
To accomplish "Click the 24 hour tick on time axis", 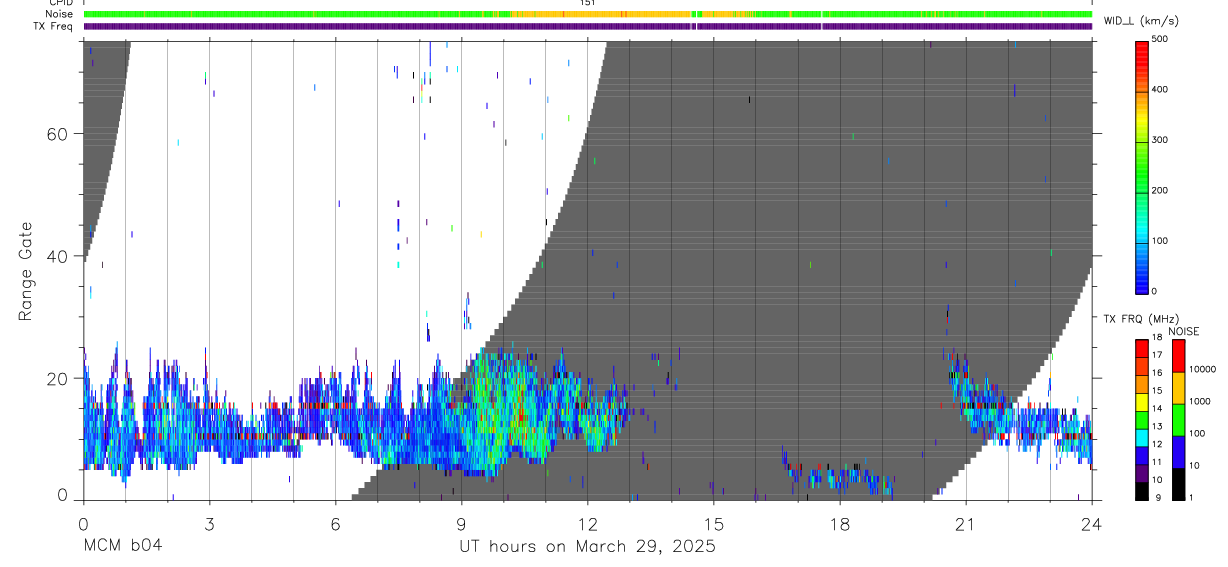I will [x=1092, y=523].
